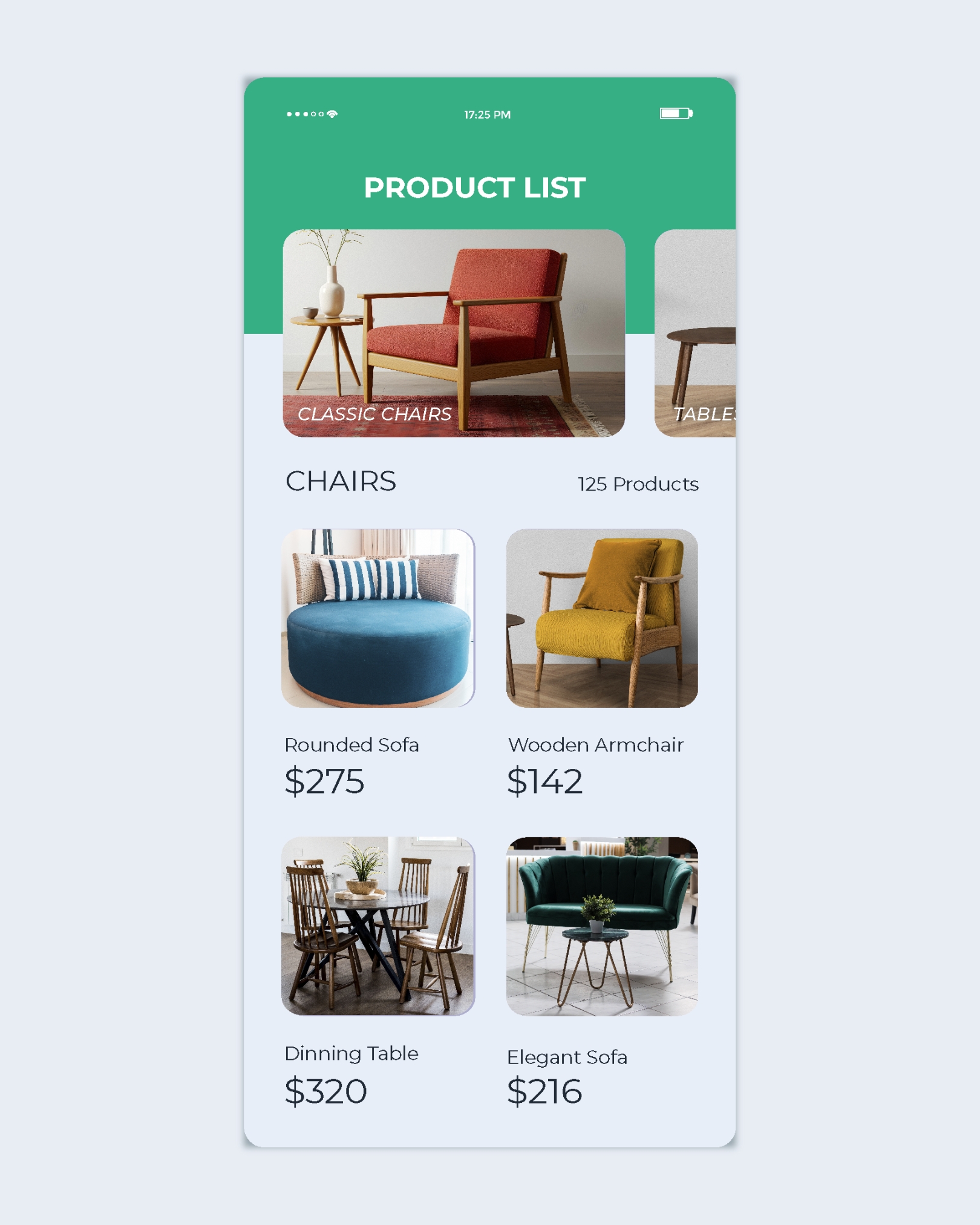
Task: Open the yellow Wooden Armchair photo
Action: click(x=602, y=618)
